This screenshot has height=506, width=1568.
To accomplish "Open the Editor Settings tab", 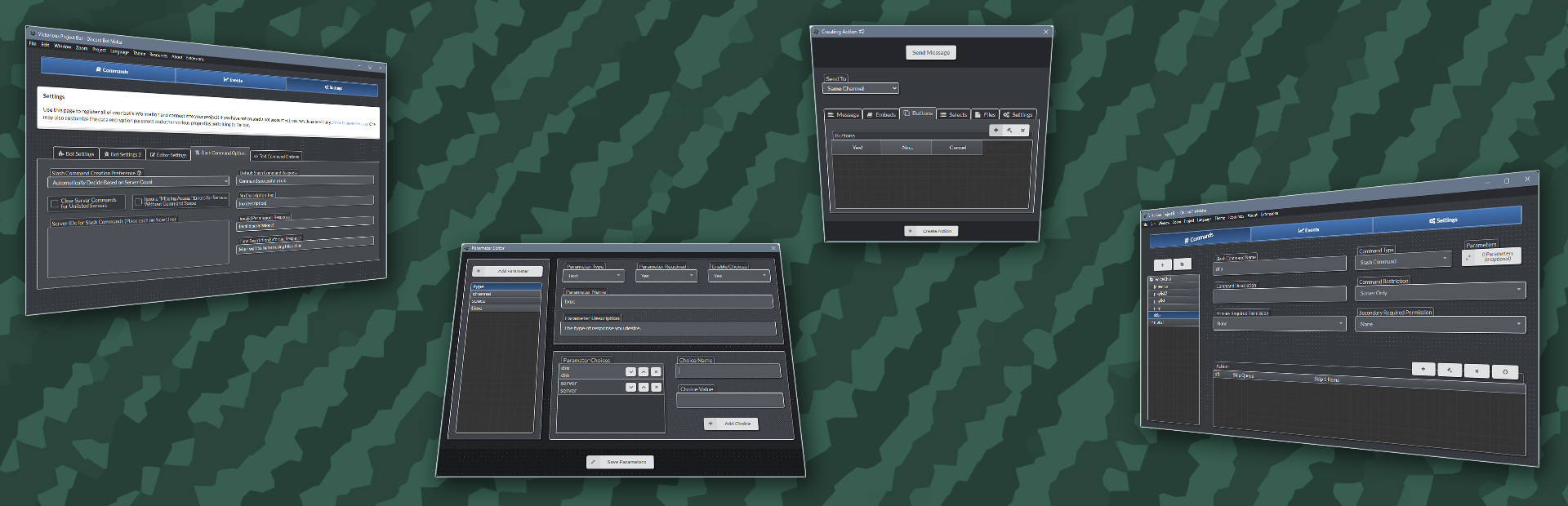I will pyautogui.click(x=167, y=154).
